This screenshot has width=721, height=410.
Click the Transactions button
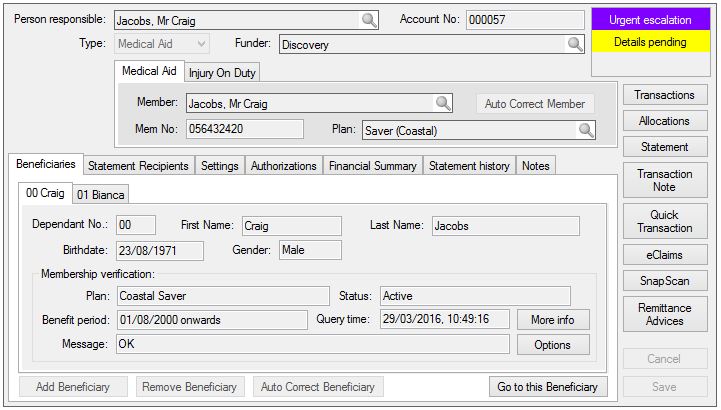665,95
